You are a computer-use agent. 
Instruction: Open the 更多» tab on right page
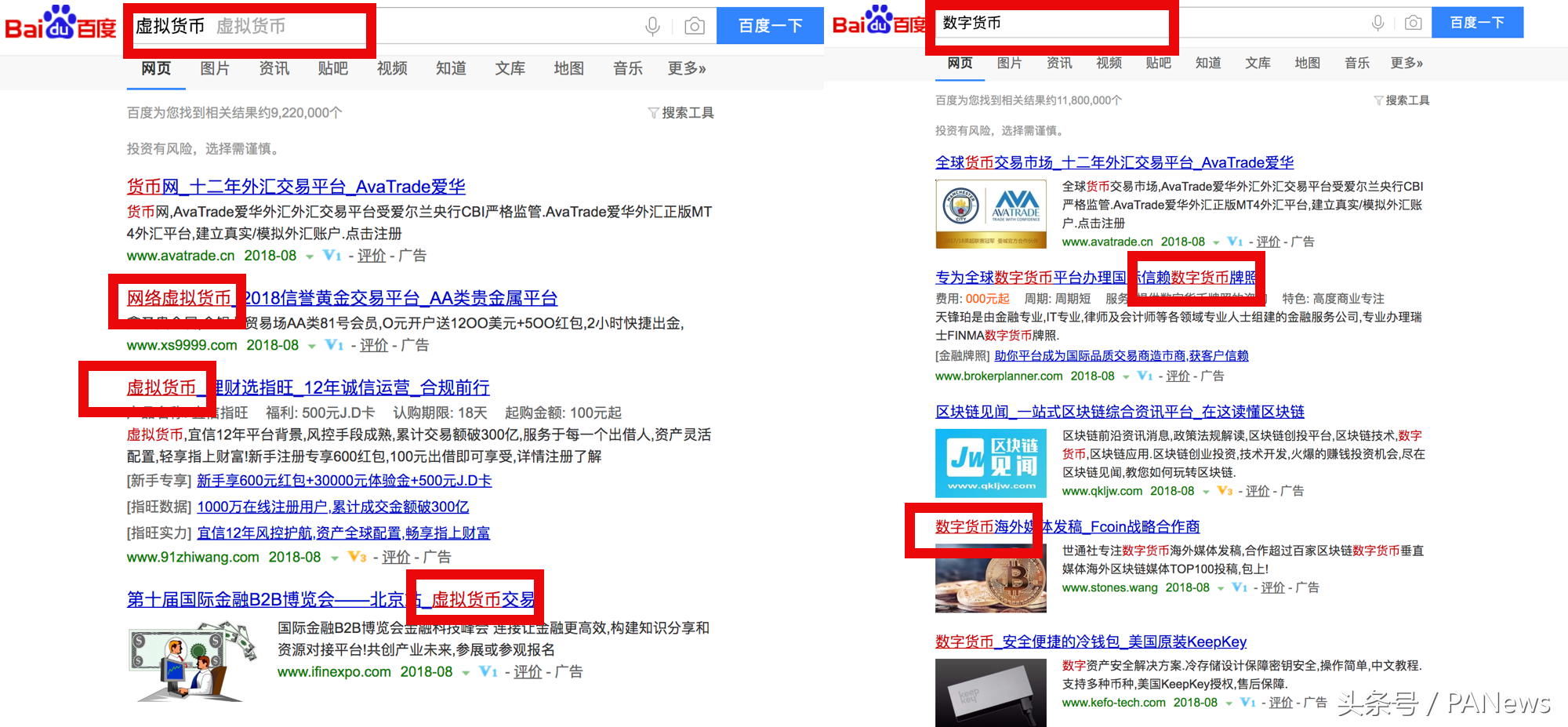point(1406,63)
